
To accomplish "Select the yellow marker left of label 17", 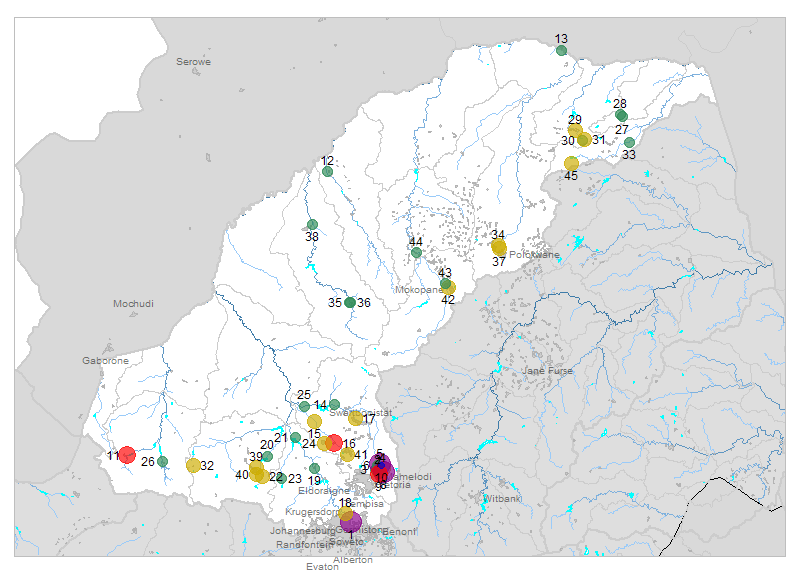I will [x=356, y=418].
